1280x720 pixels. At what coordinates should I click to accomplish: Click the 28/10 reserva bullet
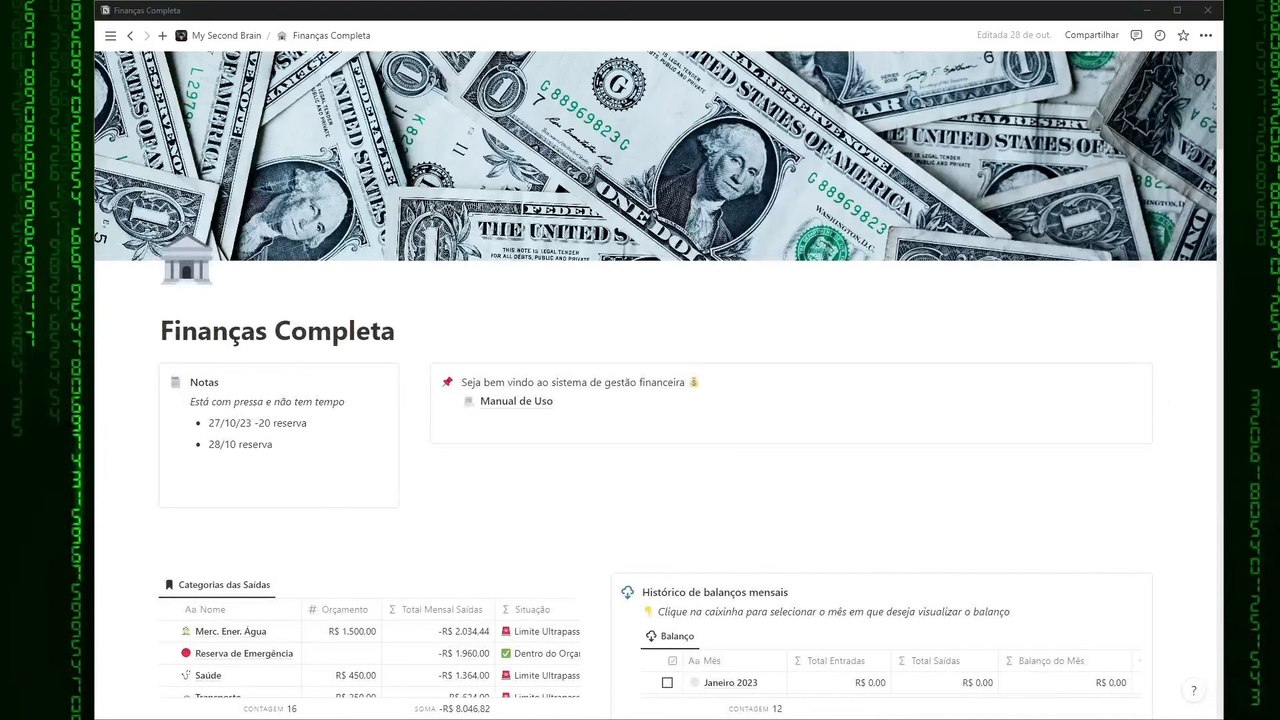click(x=240, y=444)
